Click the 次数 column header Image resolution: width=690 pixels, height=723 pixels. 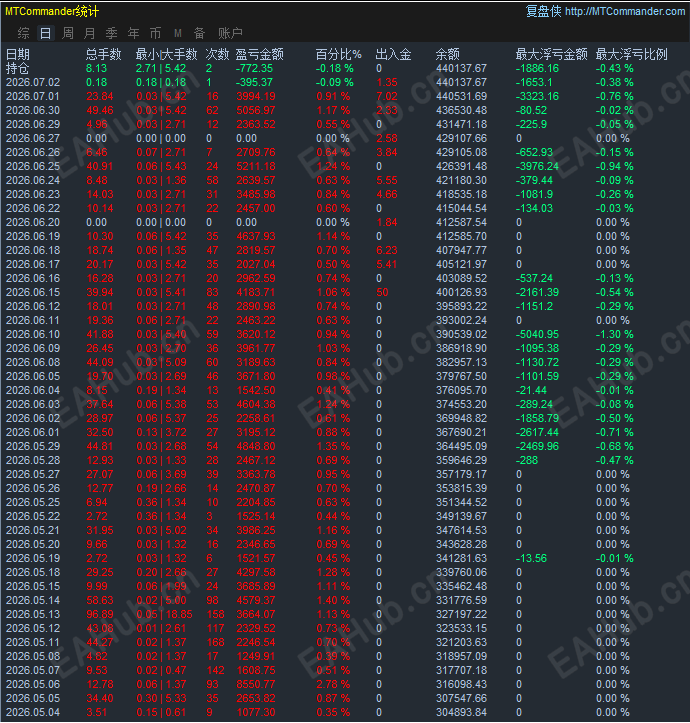217,54
